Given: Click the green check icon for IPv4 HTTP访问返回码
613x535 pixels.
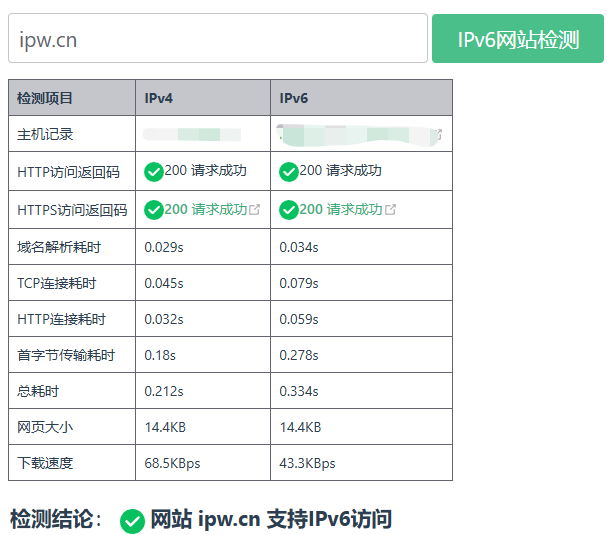Looking at the screenshot, I should point(153,172).
